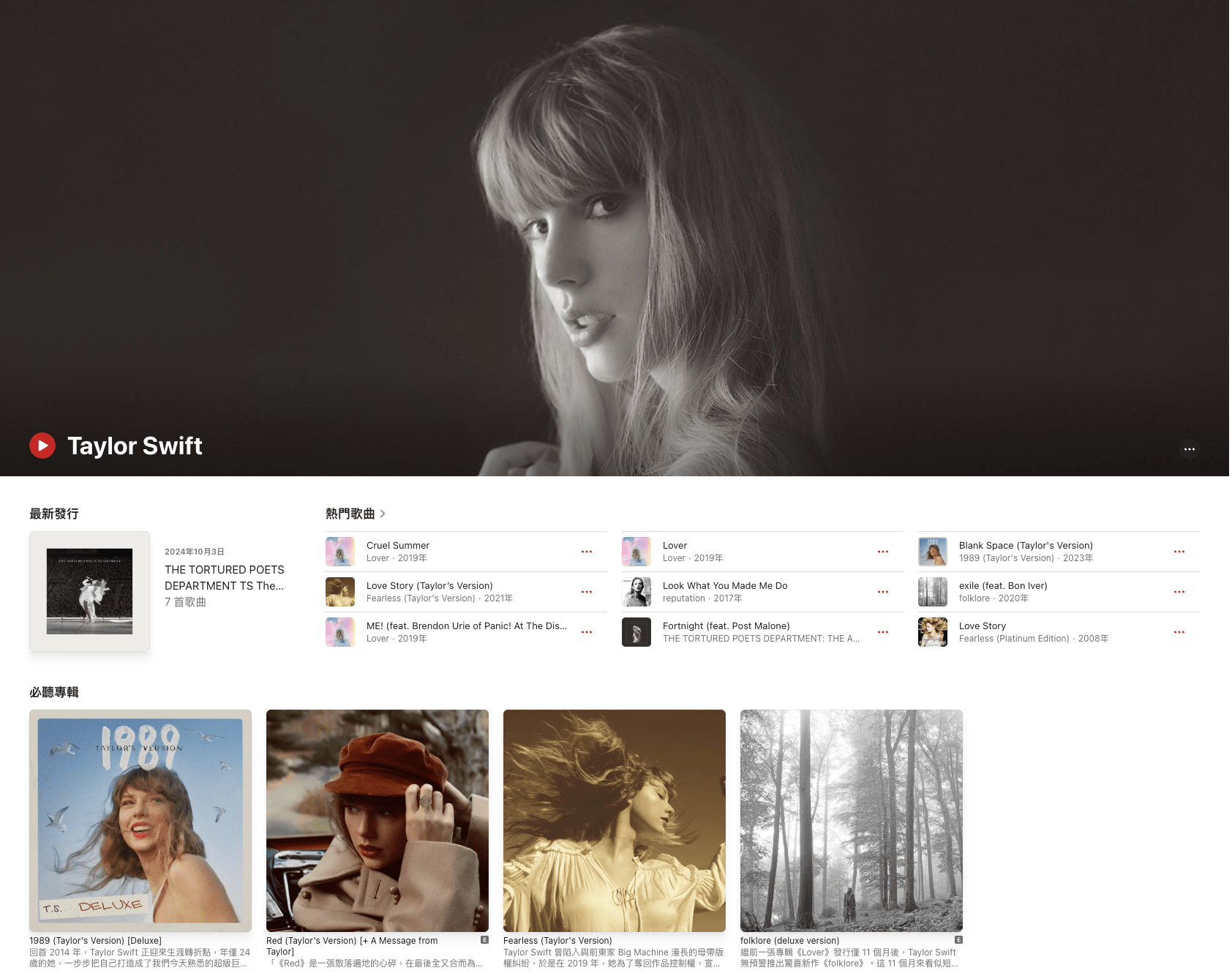Click Look What You Made Me Do artwork
The image size is (1232, 973).
pos(636,592)
